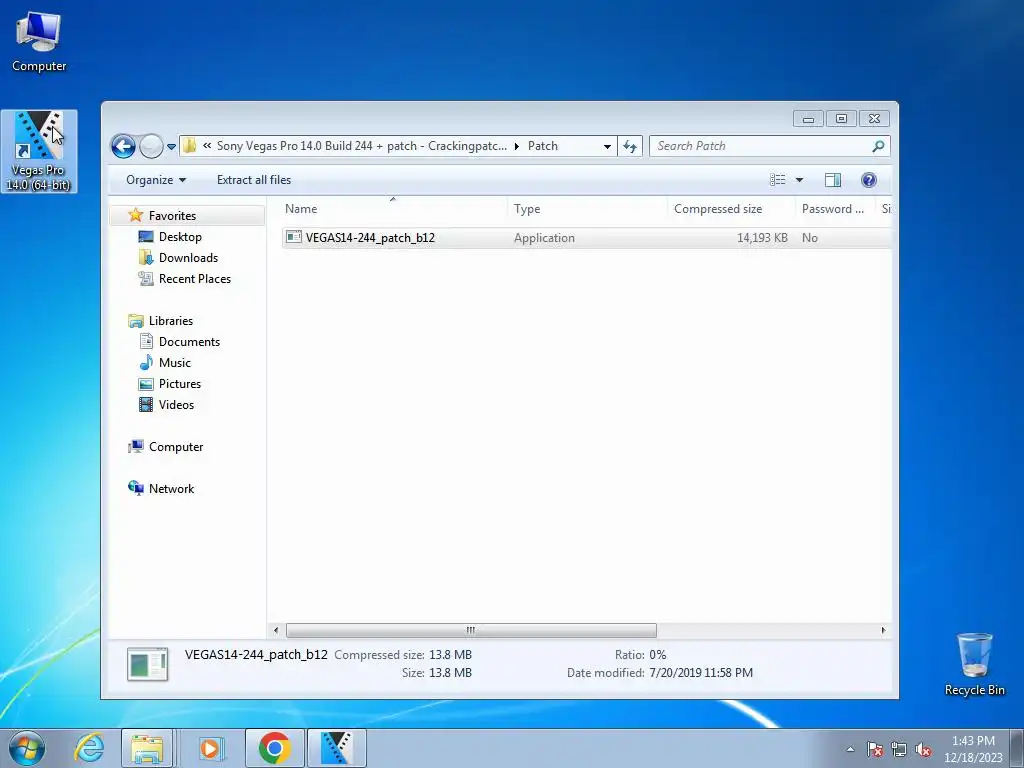The width and height of the screenshot is (1024, 768).
Task: Open Explorer help question mark
Action: tap(869, 180)
